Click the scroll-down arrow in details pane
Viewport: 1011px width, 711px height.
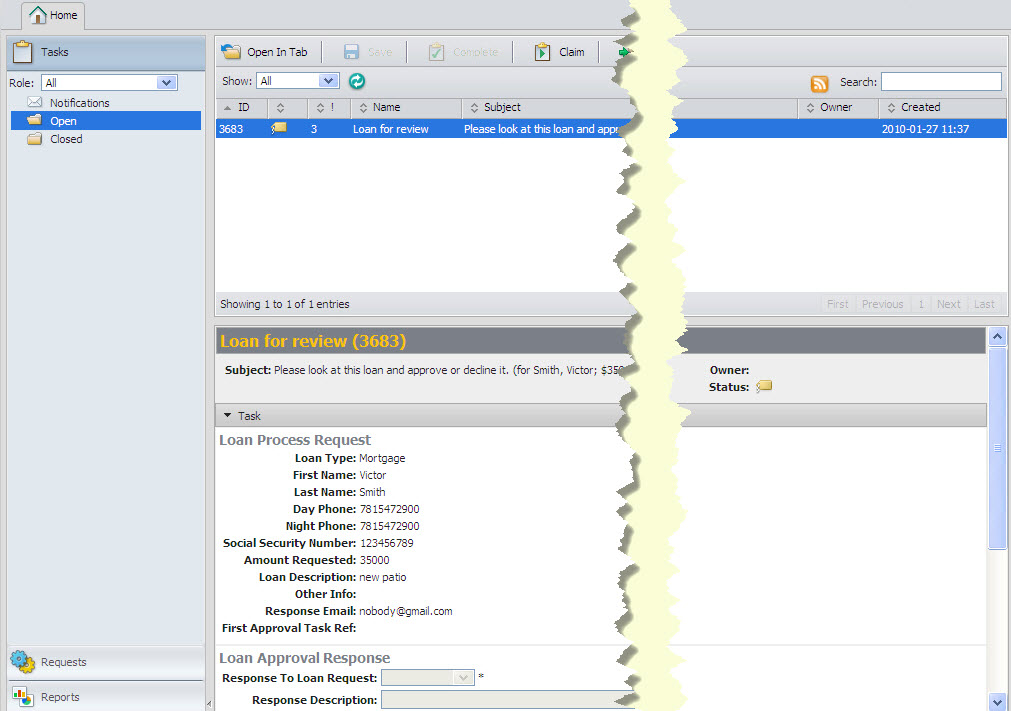click(997, 701)
